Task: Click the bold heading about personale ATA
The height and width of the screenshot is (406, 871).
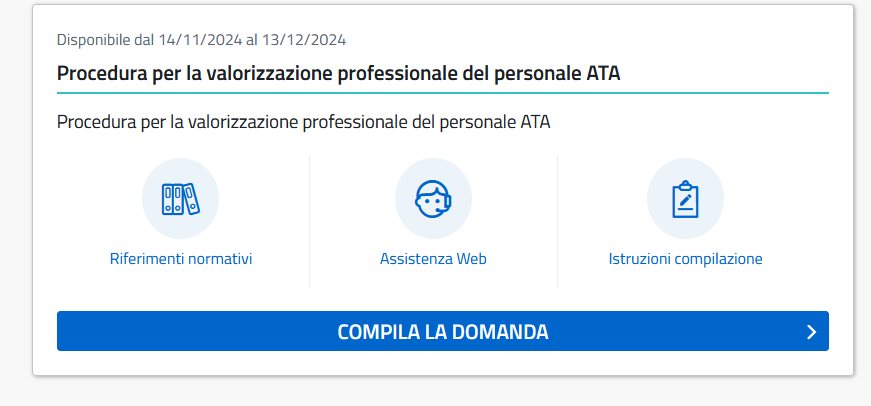Action: [x=338, y=73]
